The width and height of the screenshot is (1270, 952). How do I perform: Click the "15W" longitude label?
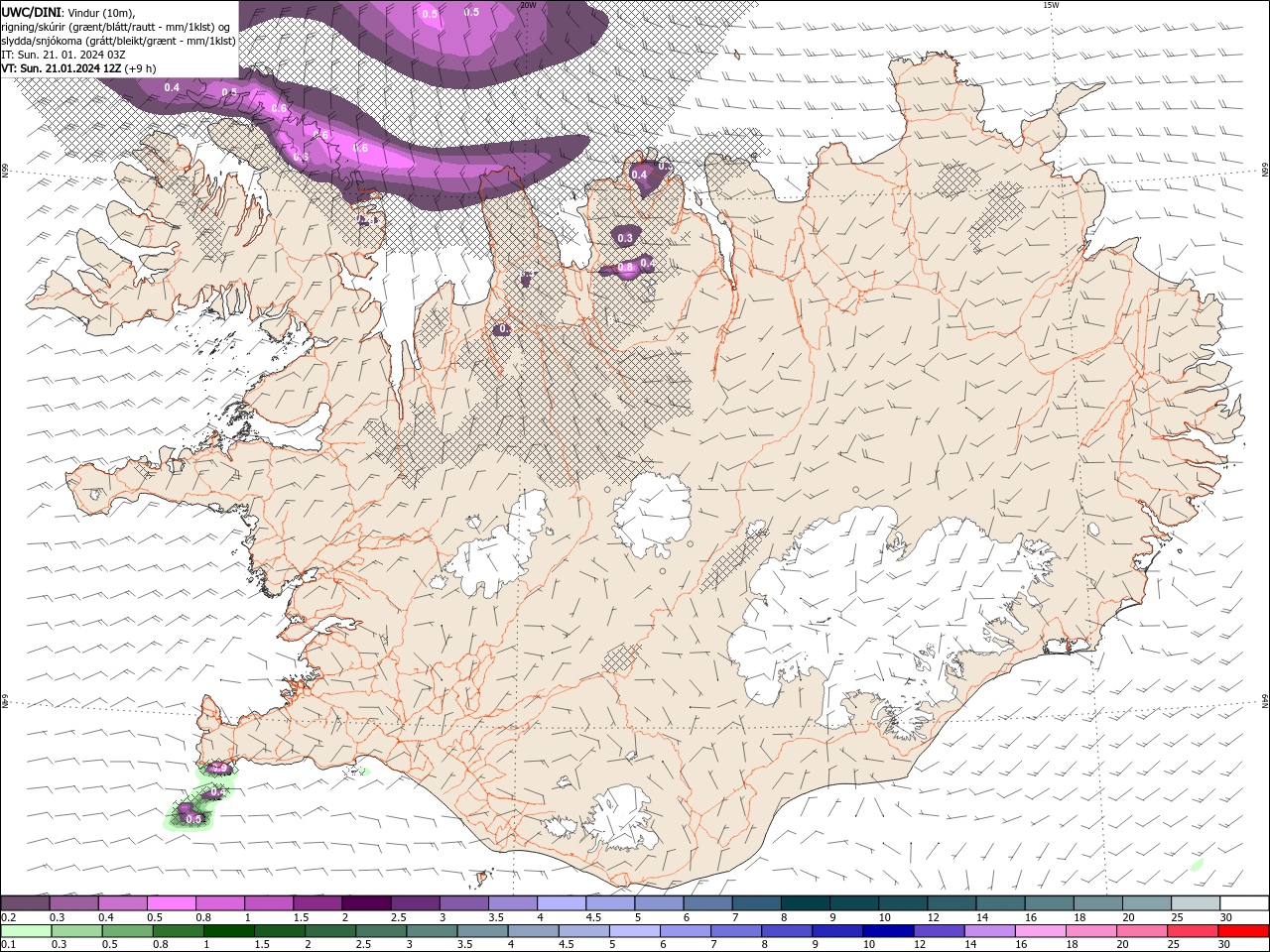pyautogui.click(x=1052, y=5)
